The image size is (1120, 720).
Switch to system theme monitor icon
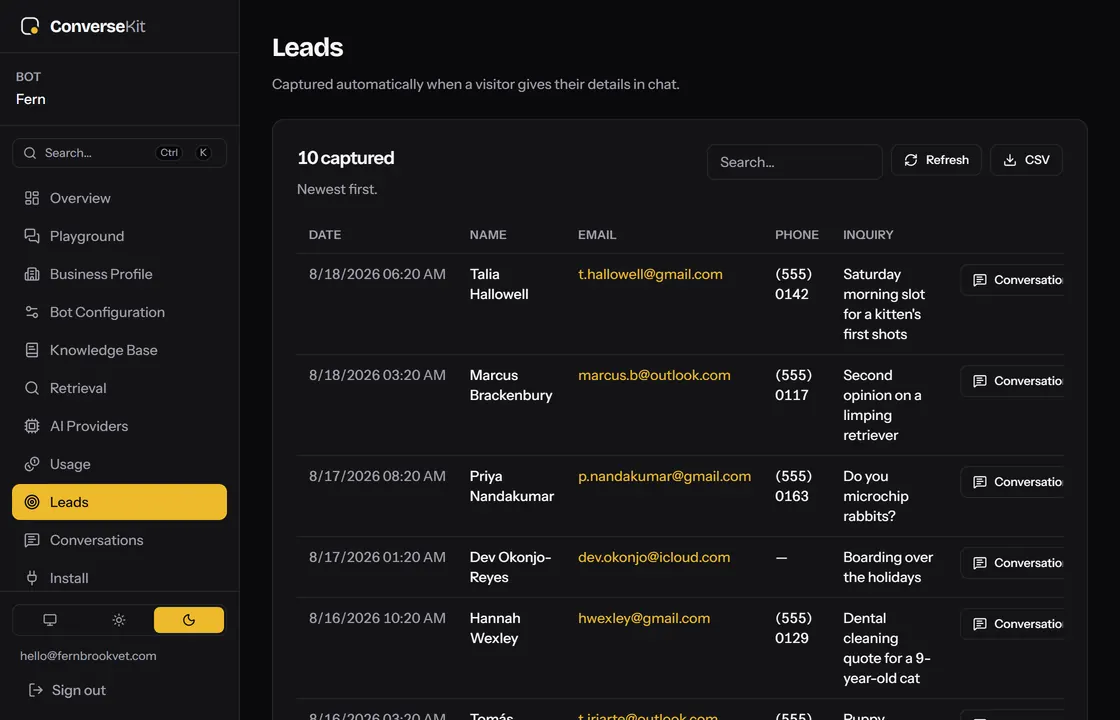(x=49, y=620)
